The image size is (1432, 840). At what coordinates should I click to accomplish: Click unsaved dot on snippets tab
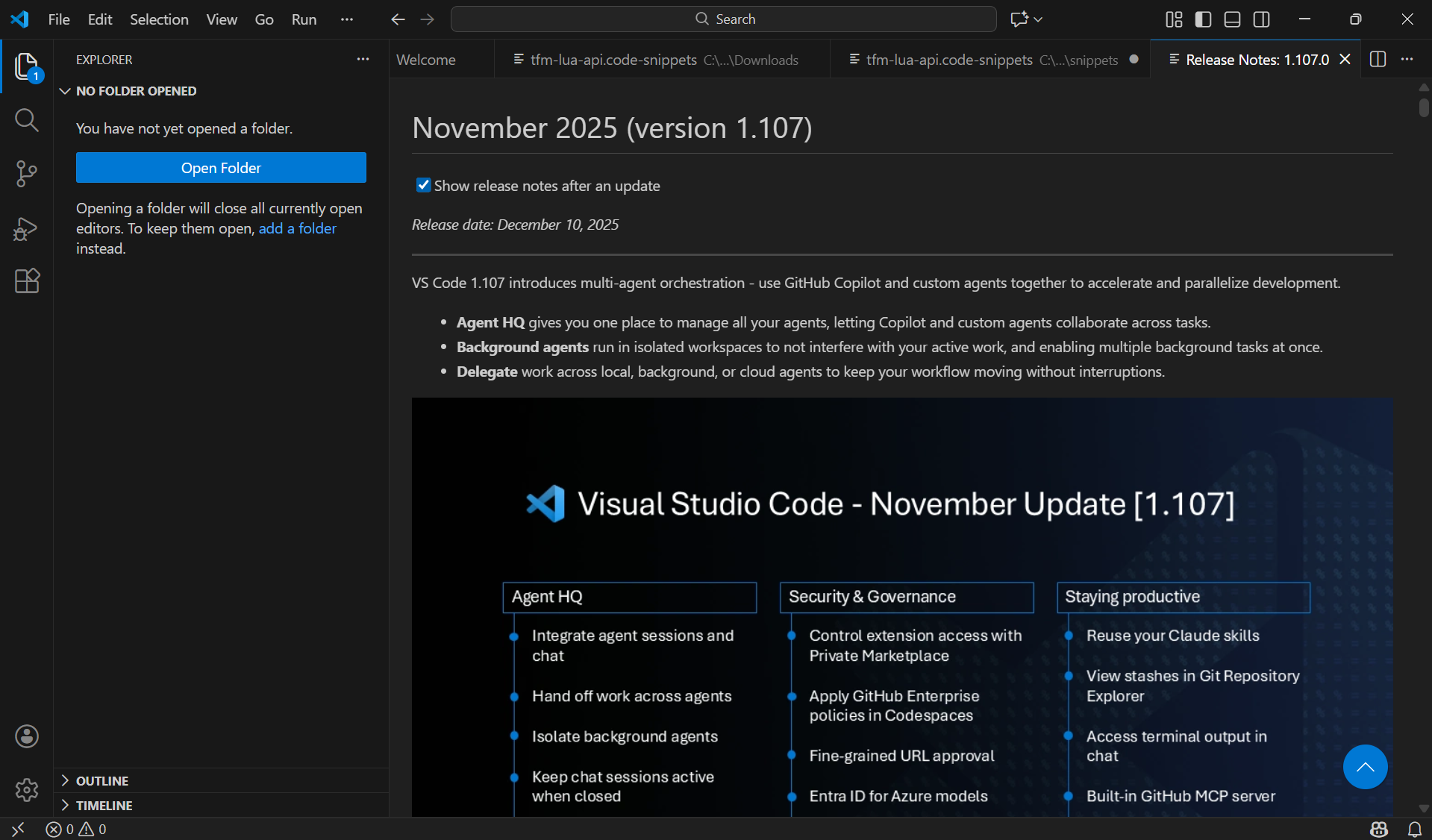(1134, 59)
